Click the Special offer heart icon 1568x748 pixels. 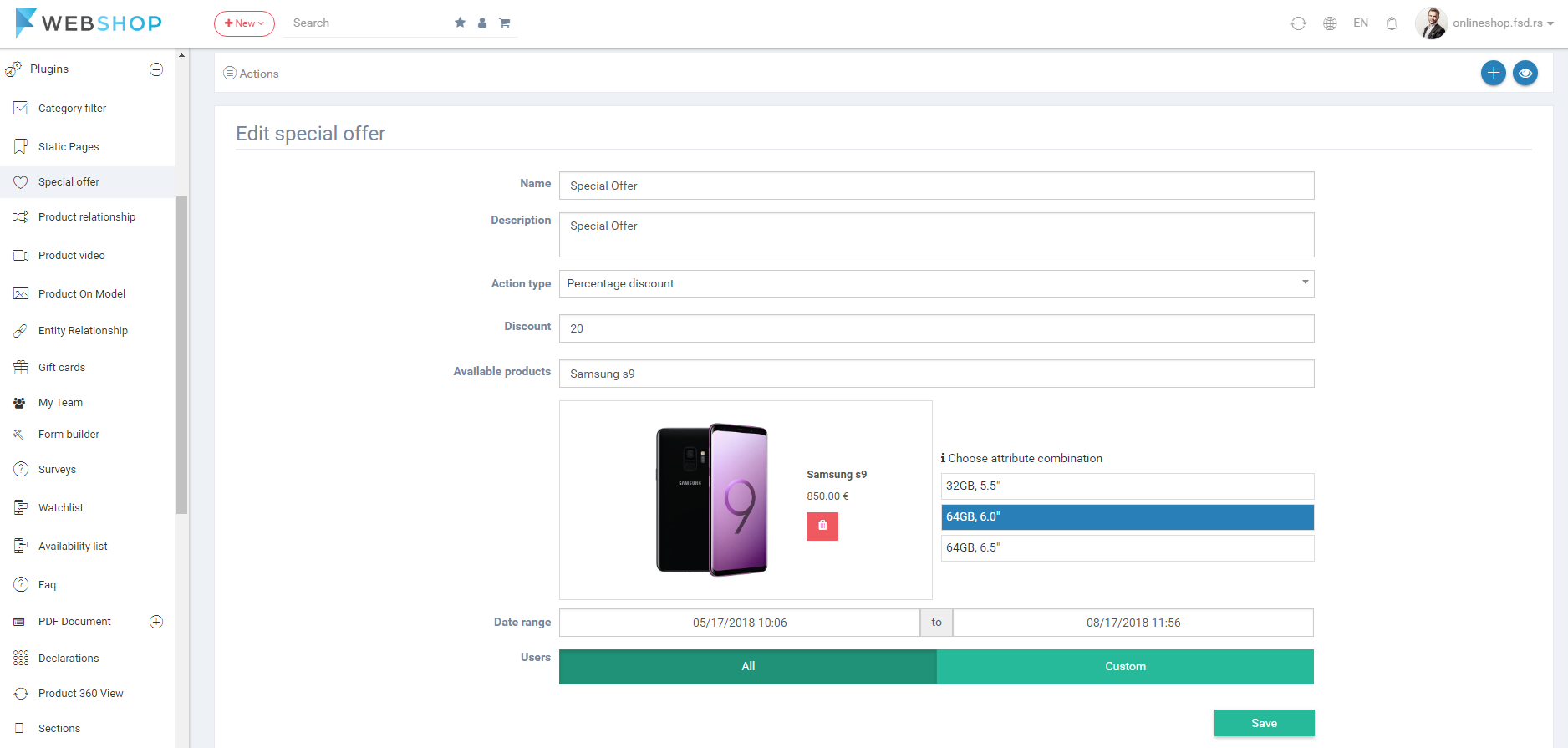(21, 182)
